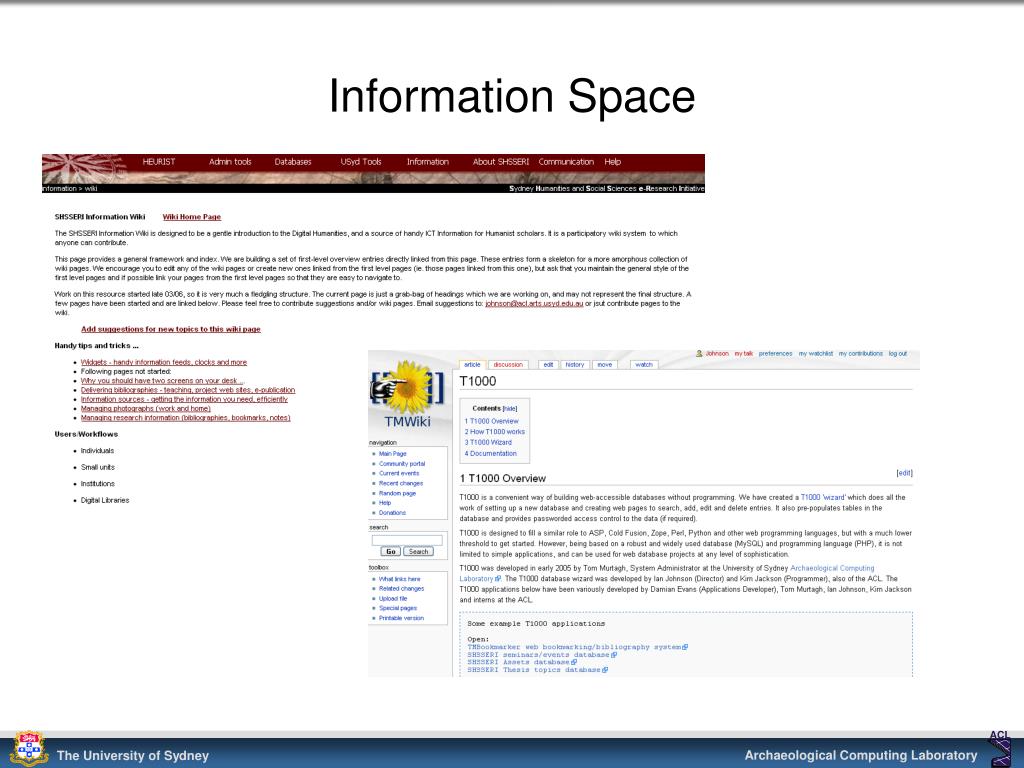Viewport: 1024px width, 768px height.
Task: Open the Current events link
Action: [399, 473]
